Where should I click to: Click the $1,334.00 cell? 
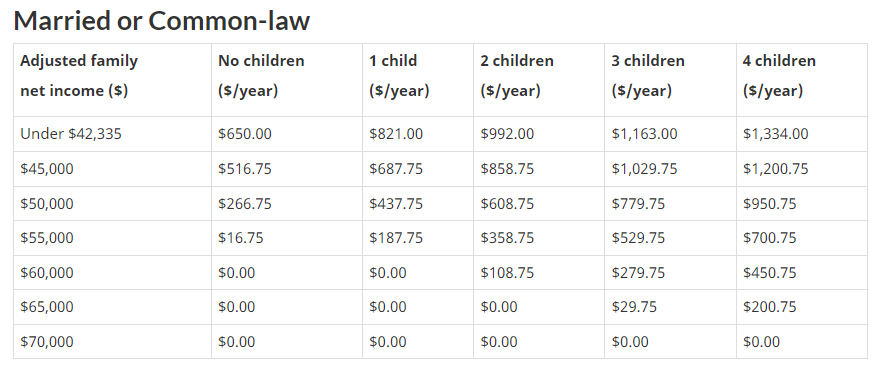point(775,134)
